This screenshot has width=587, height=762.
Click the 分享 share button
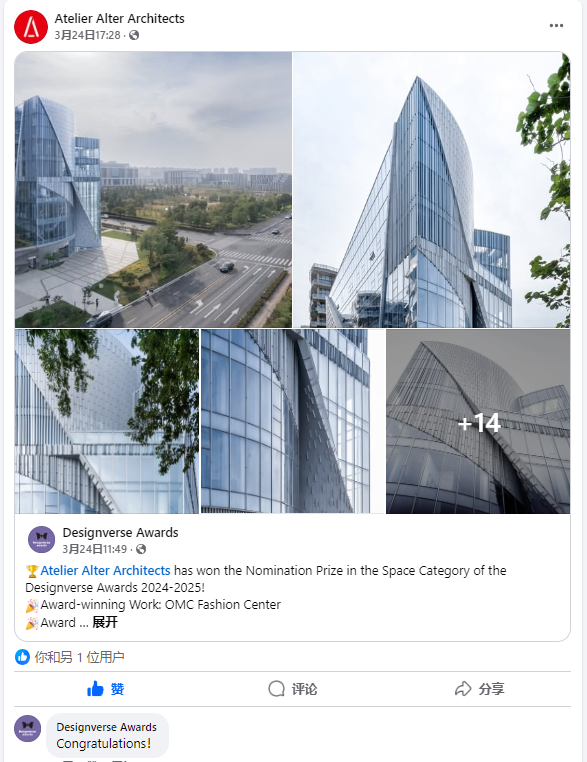click(480, 689)
